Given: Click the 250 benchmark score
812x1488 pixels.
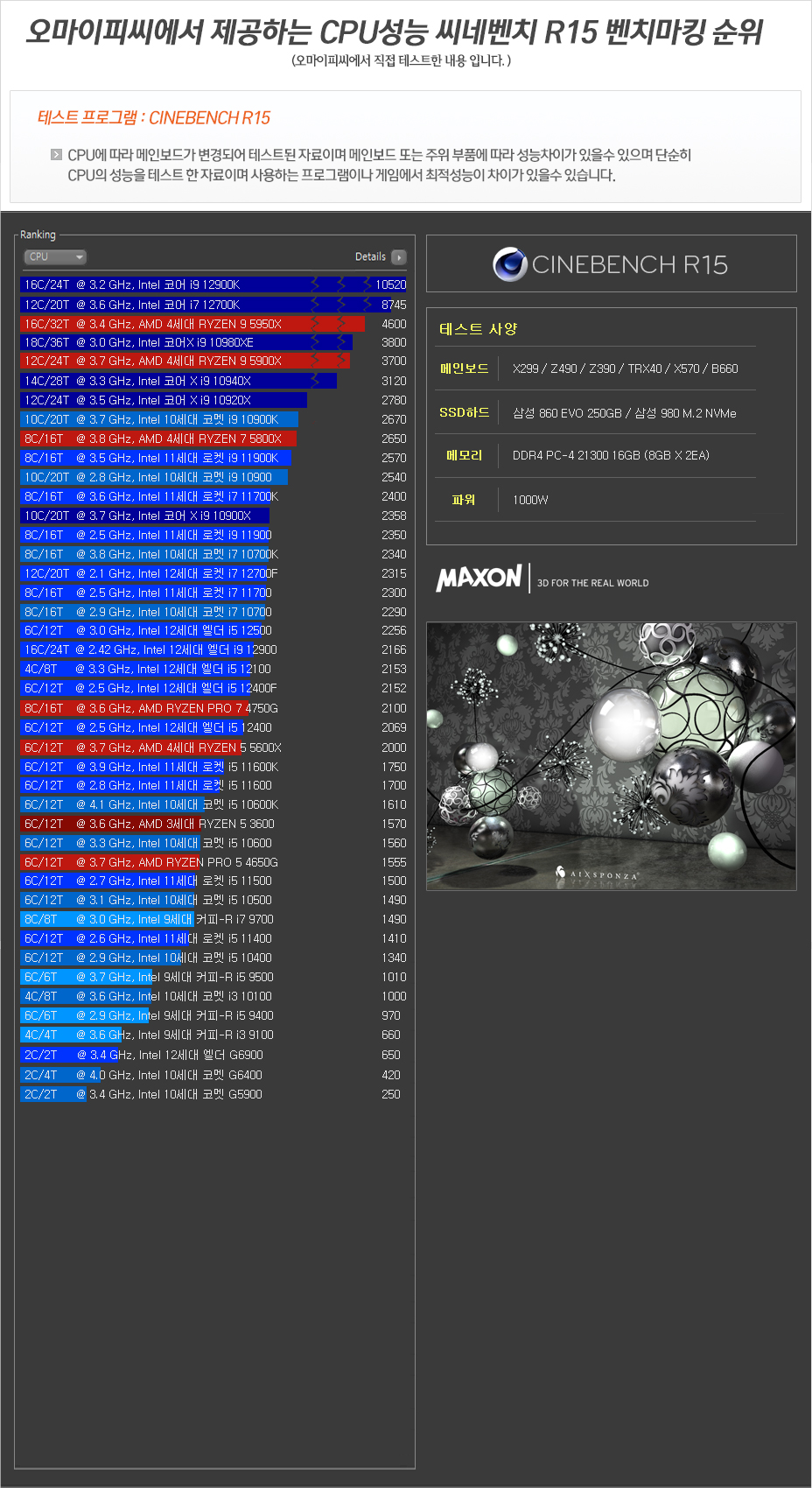Looking at the screenshot, I should 391,1094.
